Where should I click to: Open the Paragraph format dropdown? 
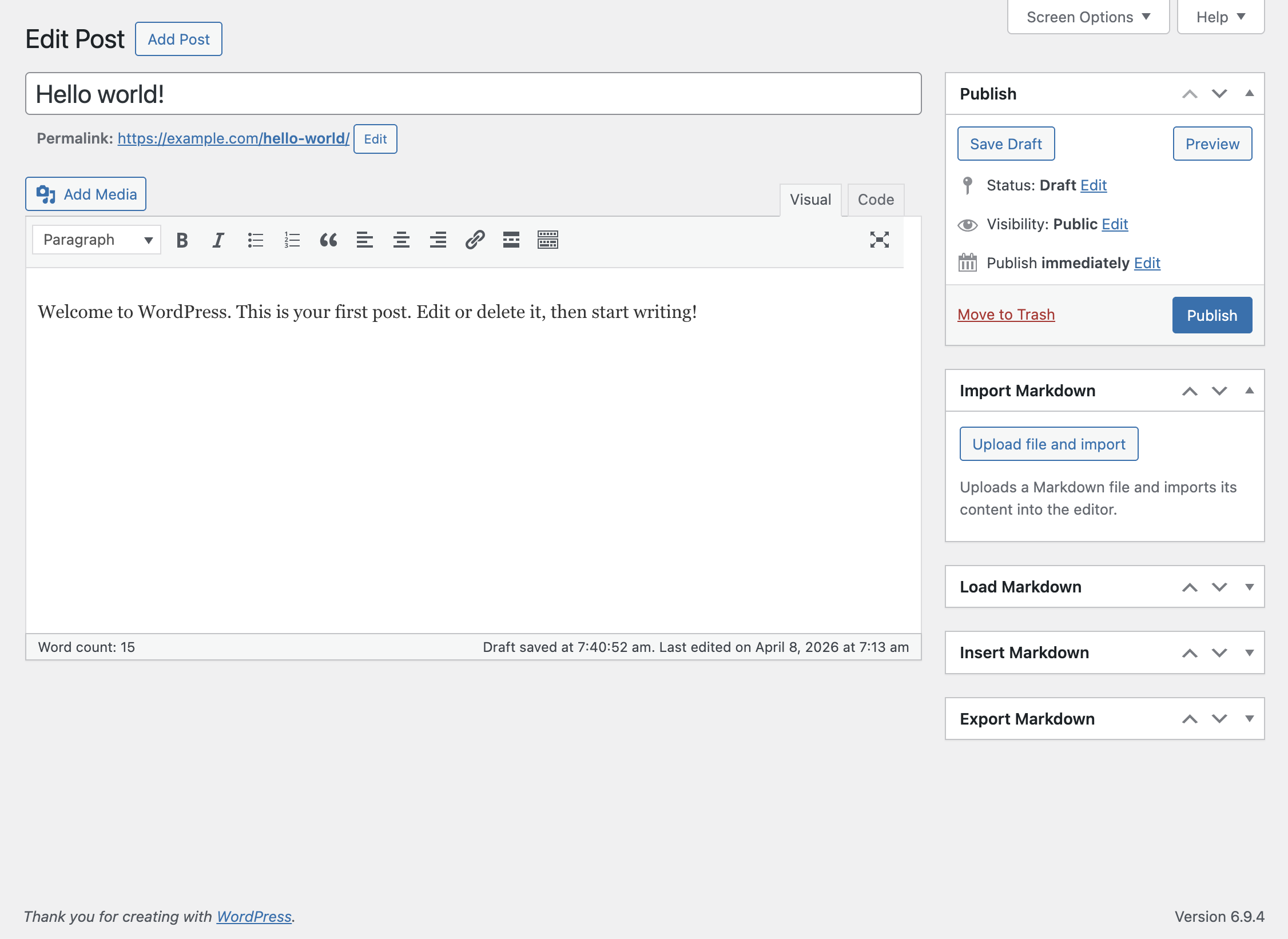click(96, 240)
